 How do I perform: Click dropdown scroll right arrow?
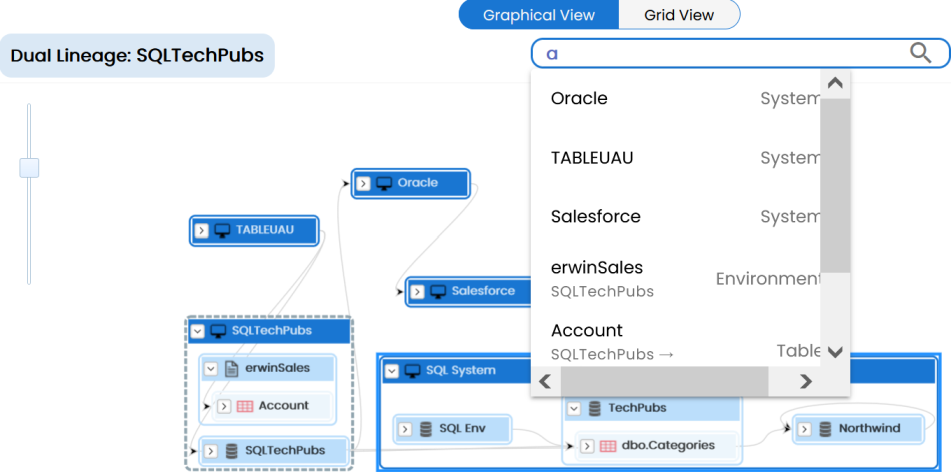[805, 381]
